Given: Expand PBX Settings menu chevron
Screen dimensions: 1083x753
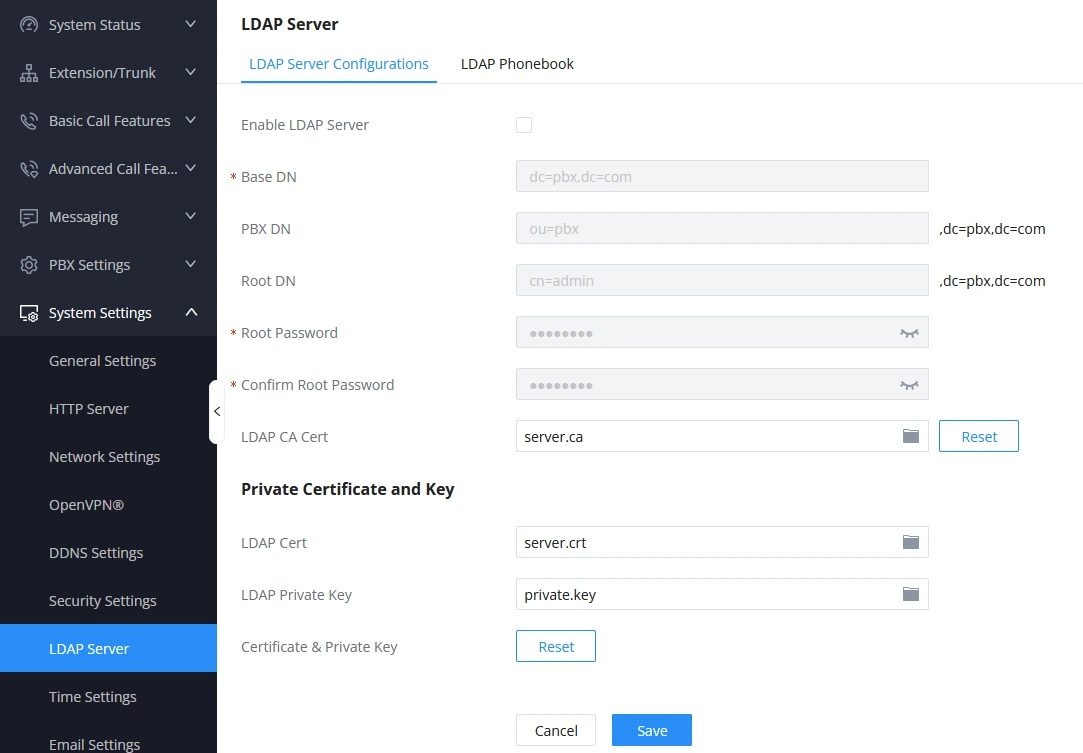Looking at the screenshot, I should pyautogui.click(x=191, y=264).
